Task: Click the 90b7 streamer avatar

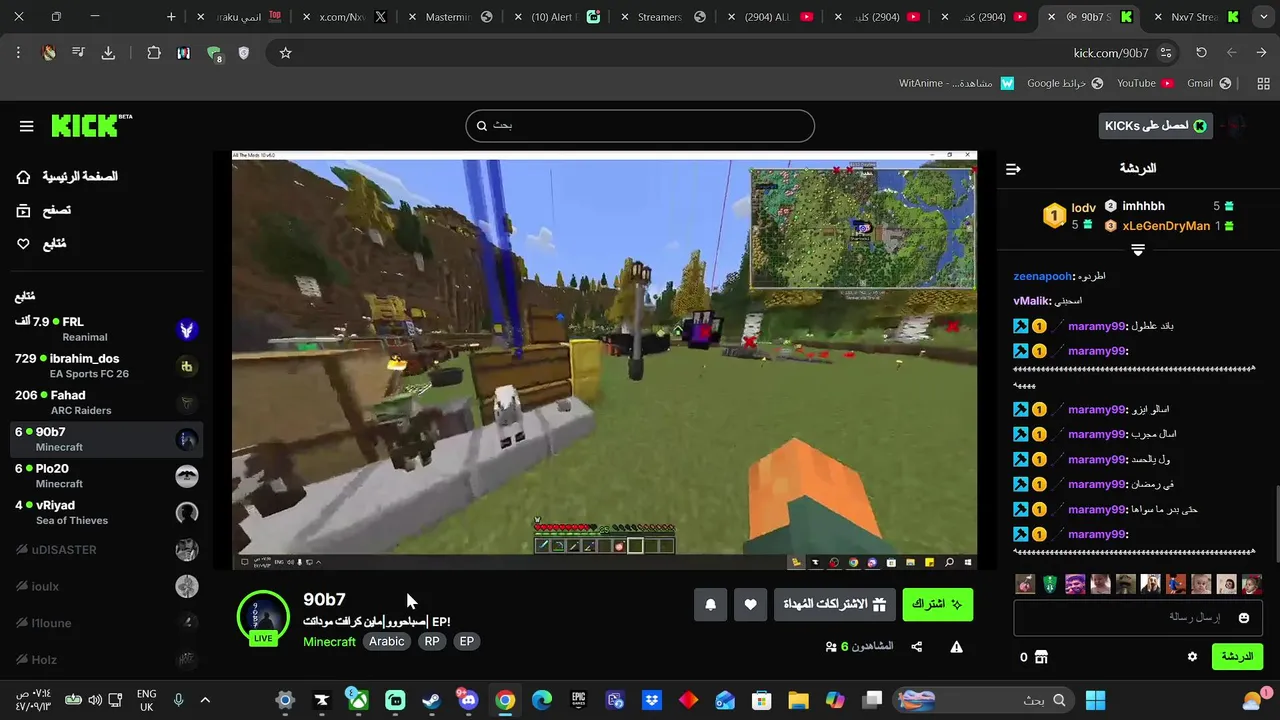Action: point(263,617)
